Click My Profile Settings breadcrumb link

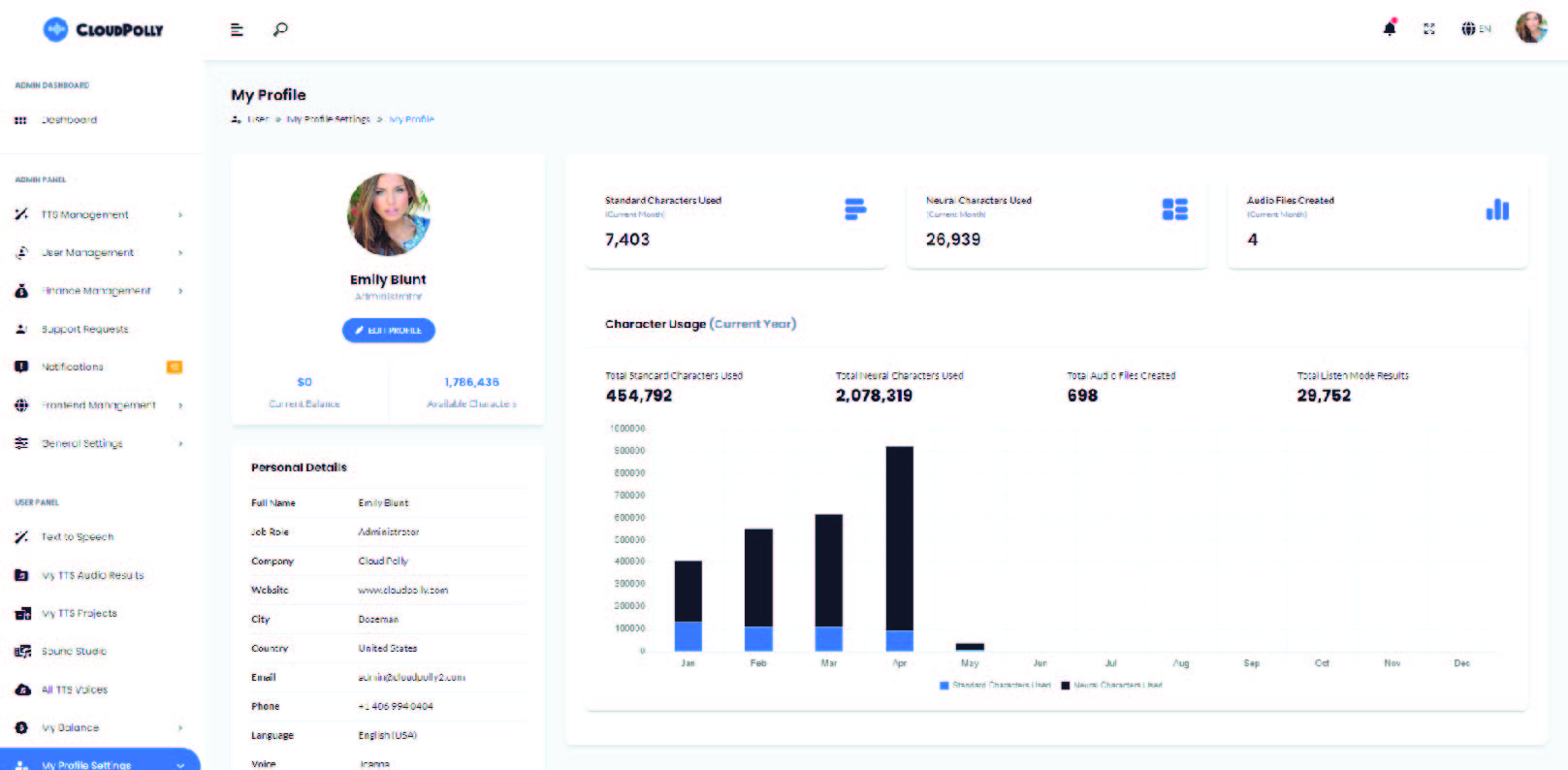point(328,119)
